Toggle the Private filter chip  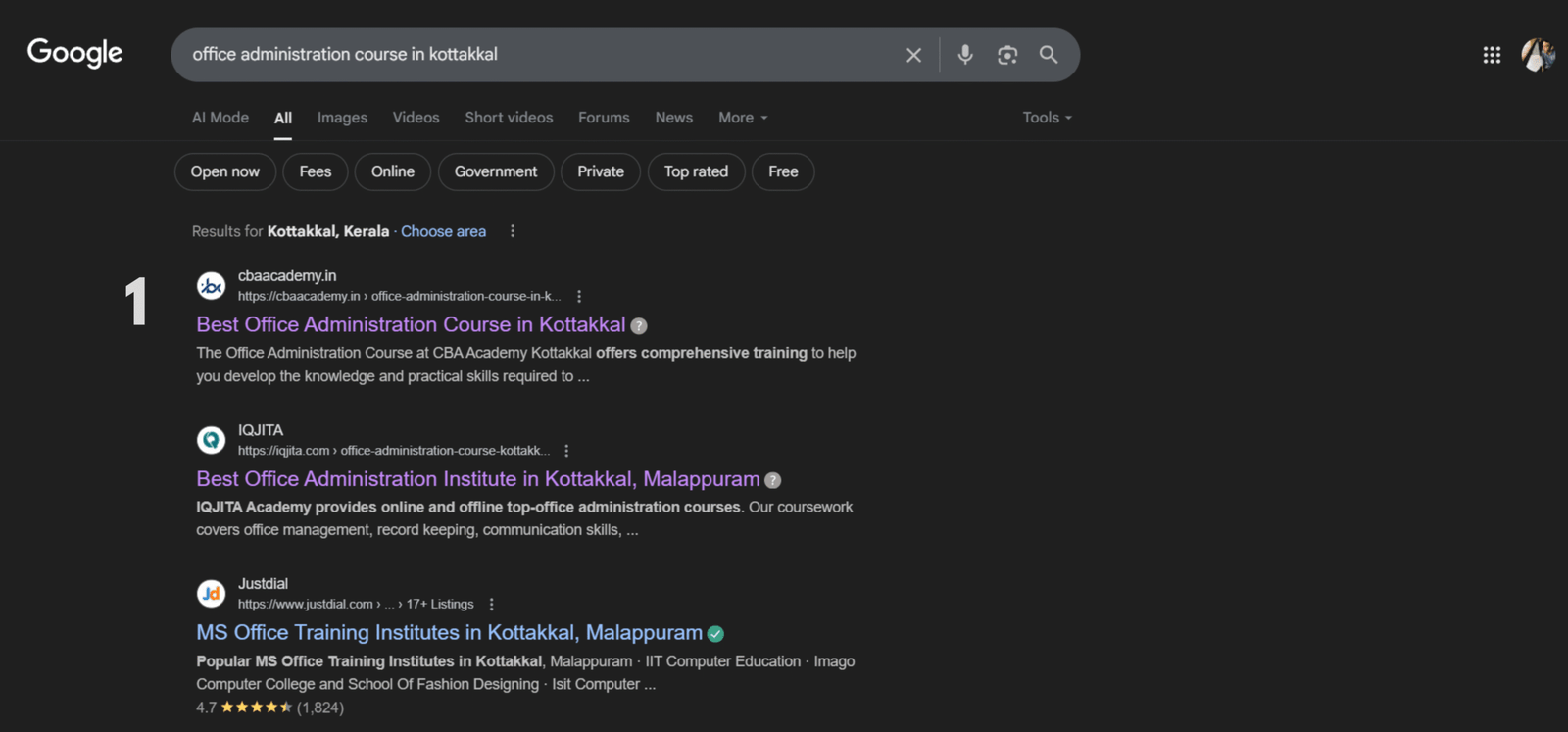(601, 171)
